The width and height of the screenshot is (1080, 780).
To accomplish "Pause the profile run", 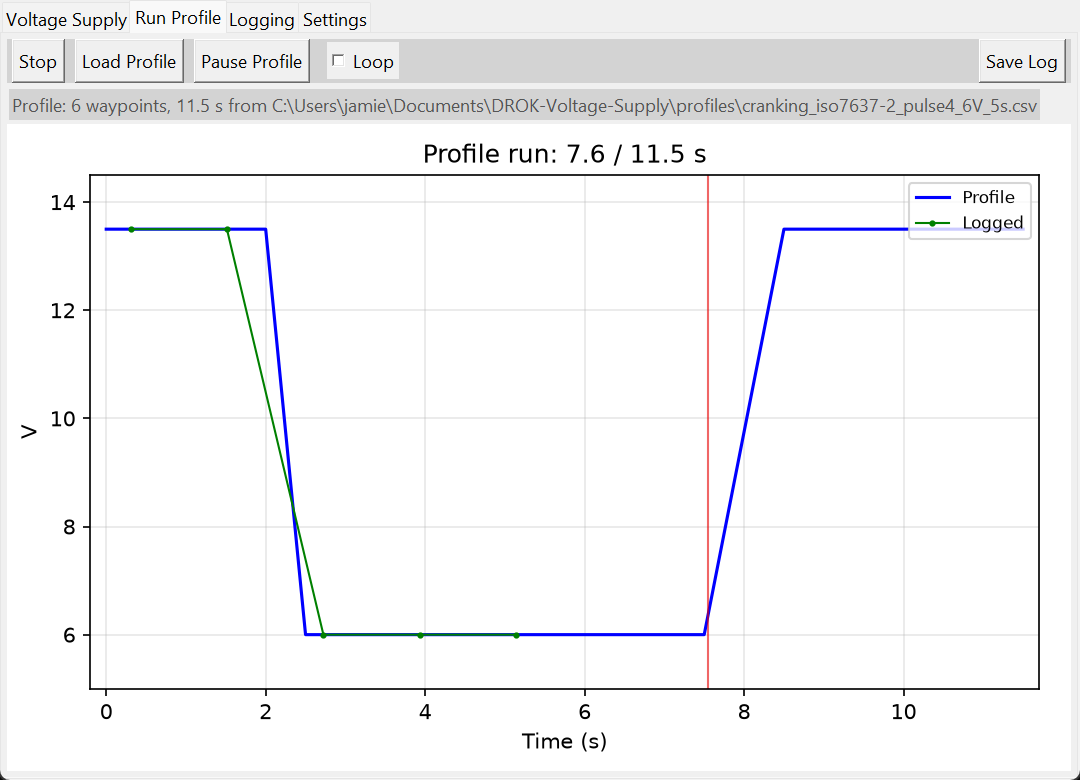I will click(251, 61).
